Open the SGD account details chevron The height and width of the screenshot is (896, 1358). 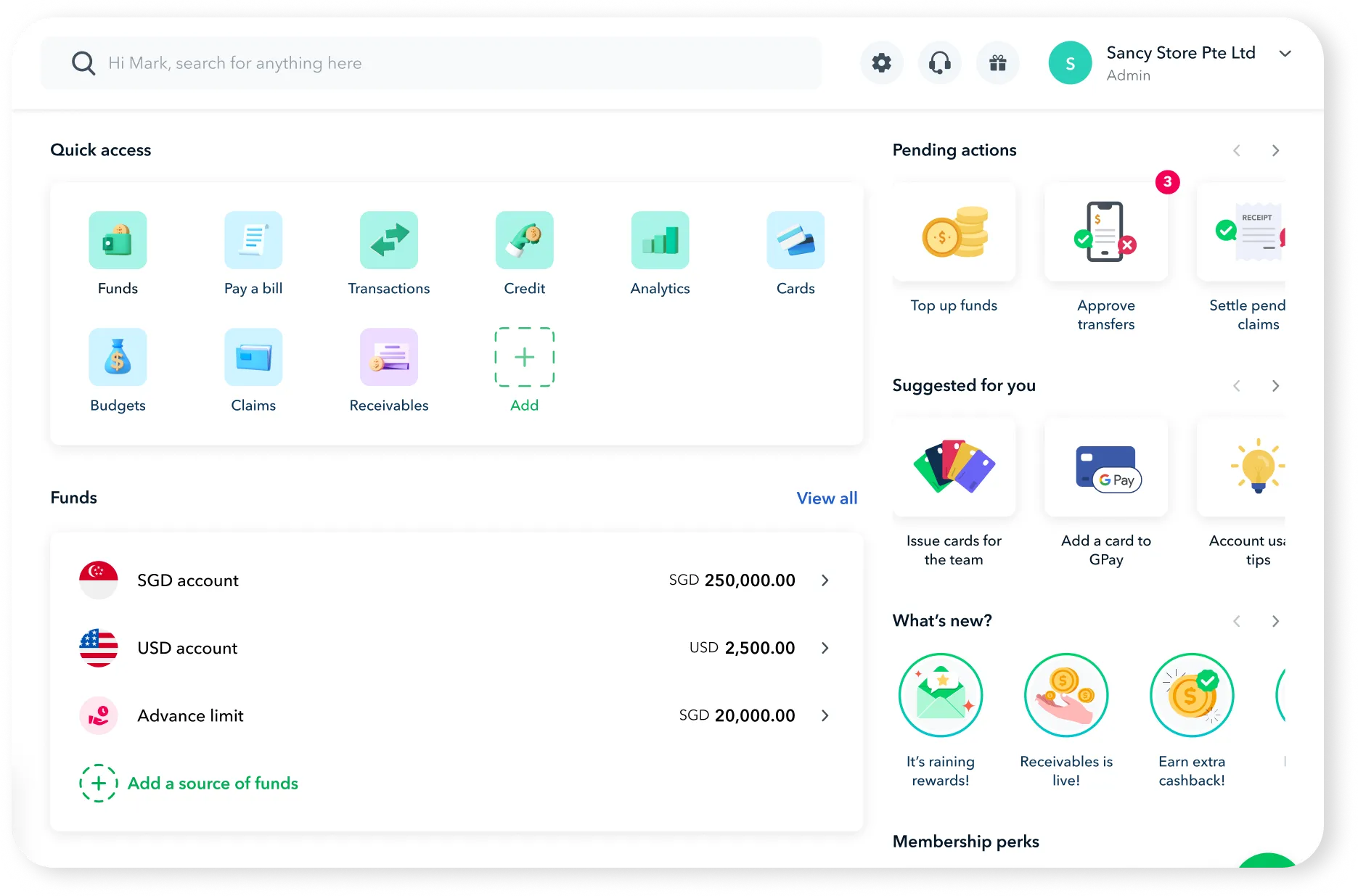coord(825,580)
